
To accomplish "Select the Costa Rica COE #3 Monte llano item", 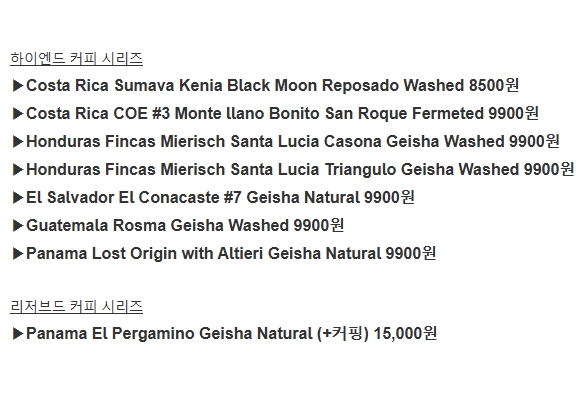I will (283, 113).
